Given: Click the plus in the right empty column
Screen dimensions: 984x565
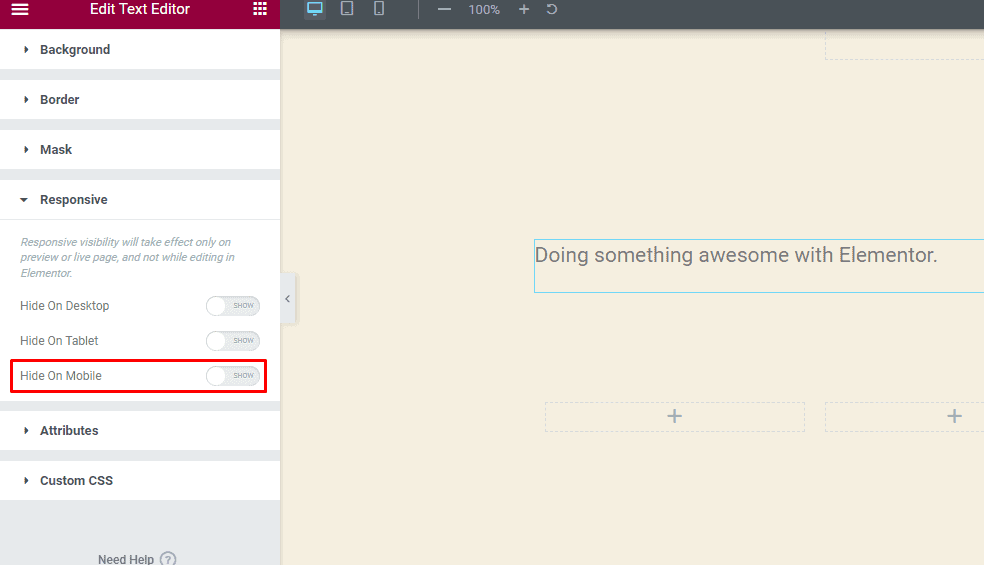Looking at the screenshot, I should (955, 416).
